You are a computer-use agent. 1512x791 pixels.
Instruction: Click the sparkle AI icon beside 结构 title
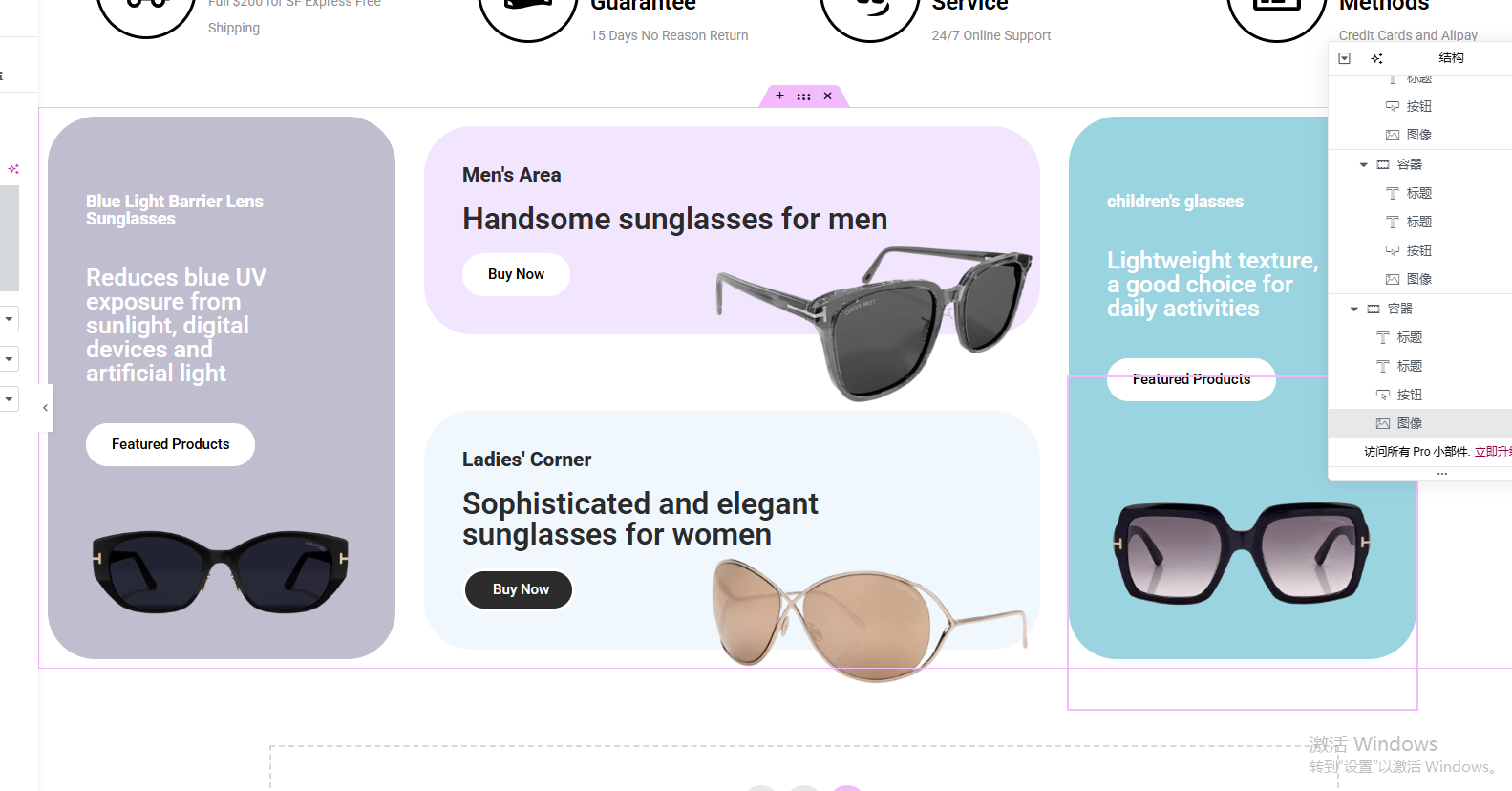point(1376,58)
